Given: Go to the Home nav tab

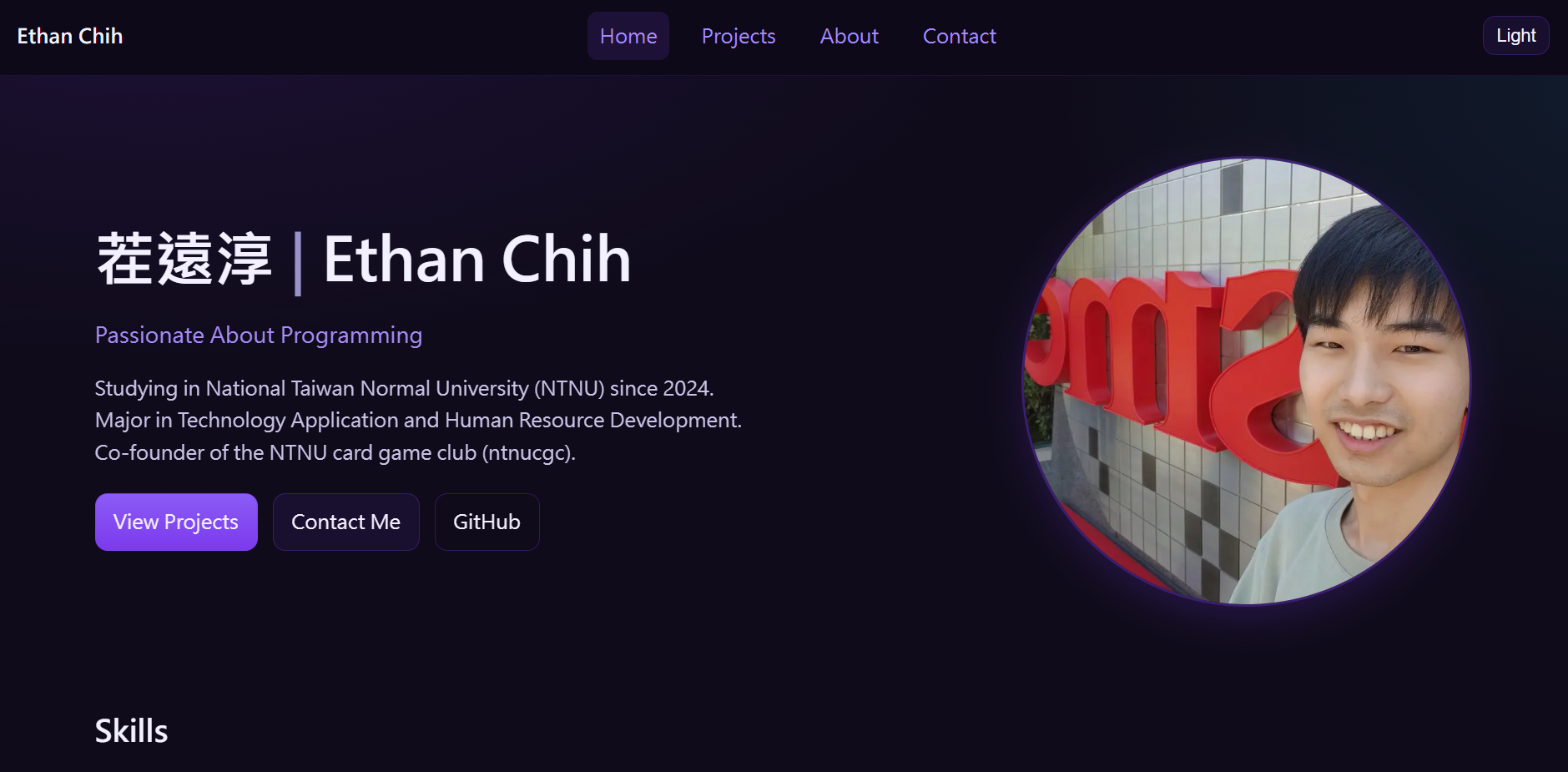Looking at the screenshot, I should 628,36.
